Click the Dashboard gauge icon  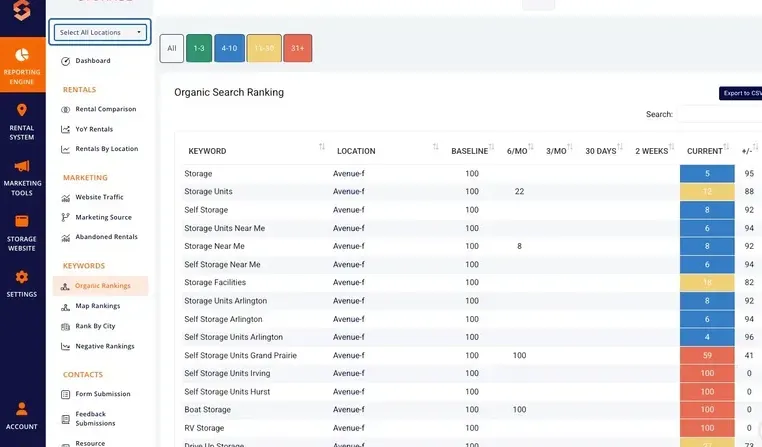click(x=66, y=61)
